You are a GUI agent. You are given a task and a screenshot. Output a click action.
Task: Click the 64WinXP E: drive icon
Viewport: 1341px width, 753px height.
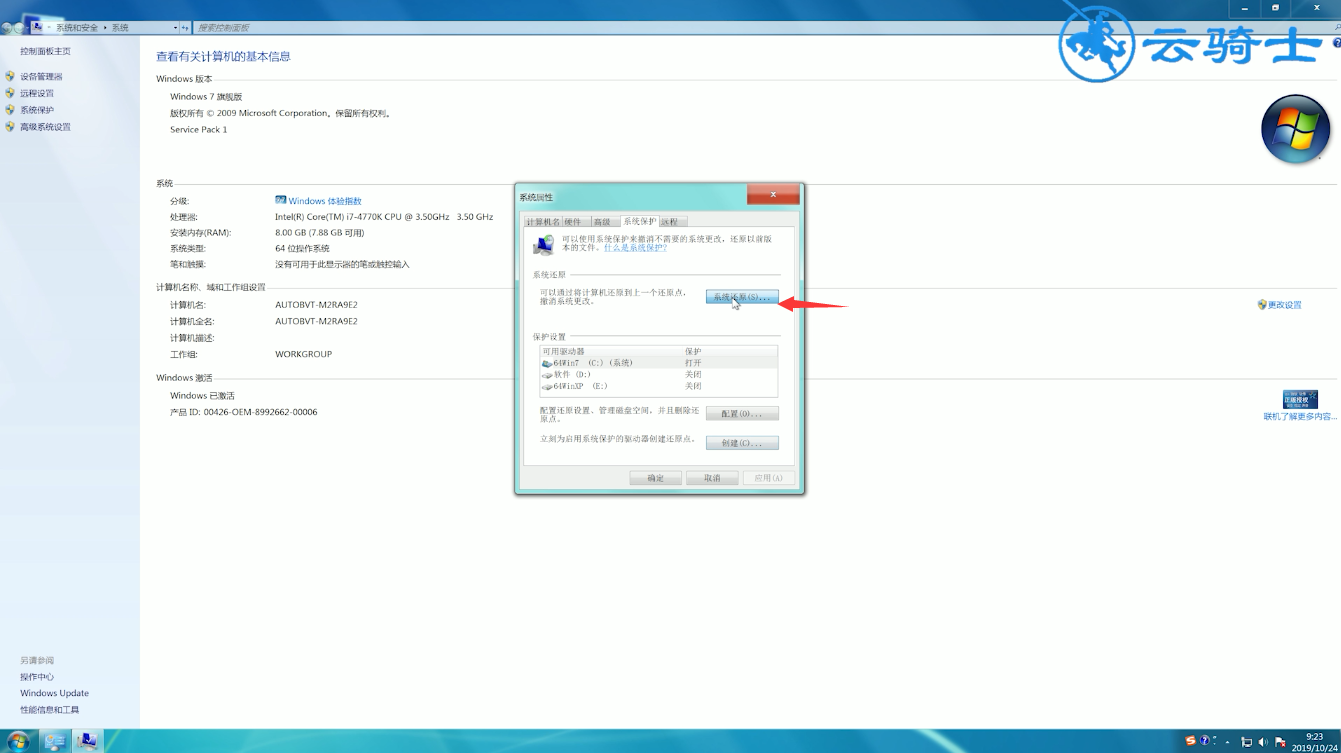[x=547, y=386]
